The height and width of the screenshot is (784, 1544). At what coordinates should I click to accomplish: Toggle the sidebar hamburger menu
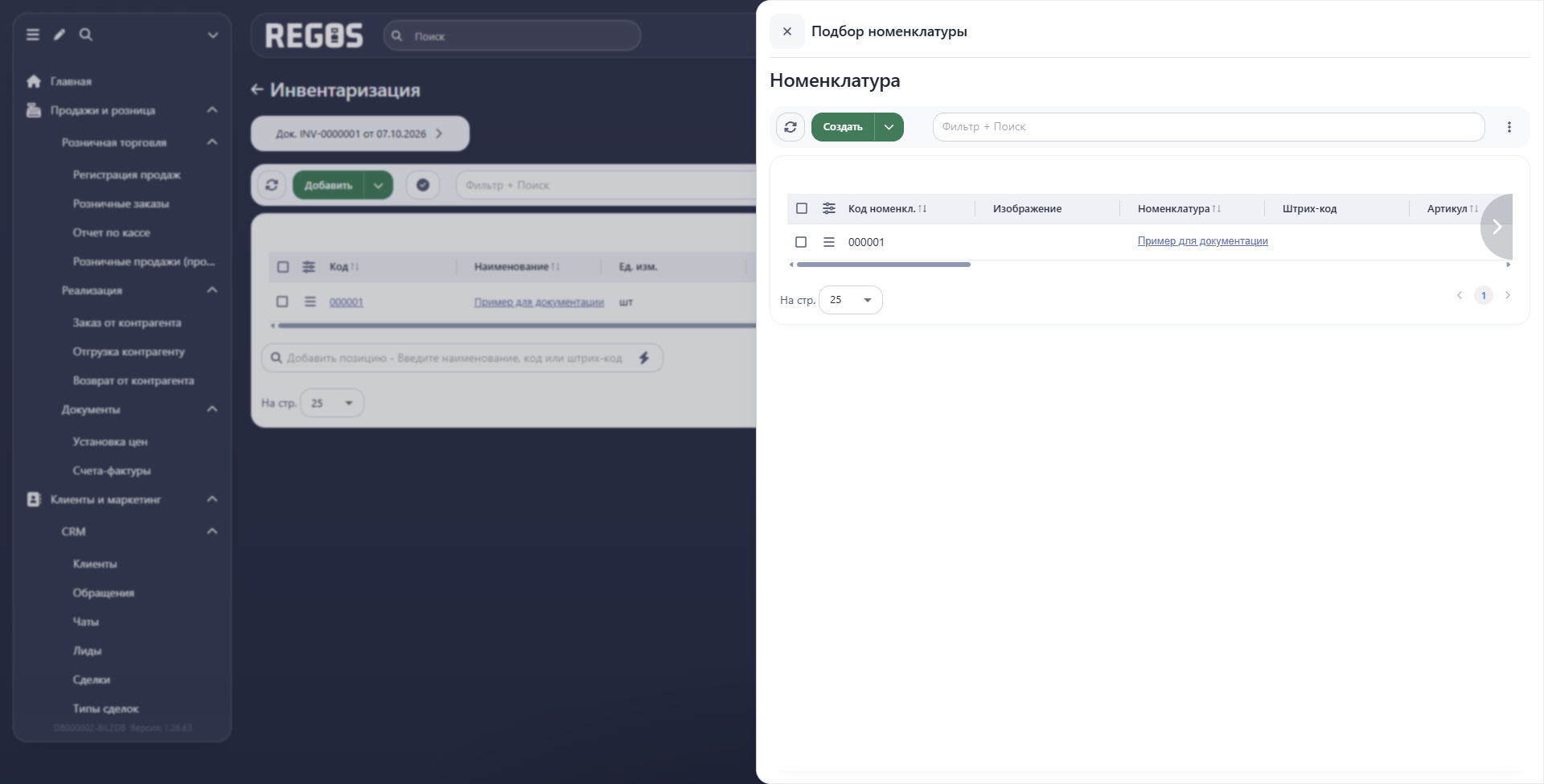tap(33, 35)
